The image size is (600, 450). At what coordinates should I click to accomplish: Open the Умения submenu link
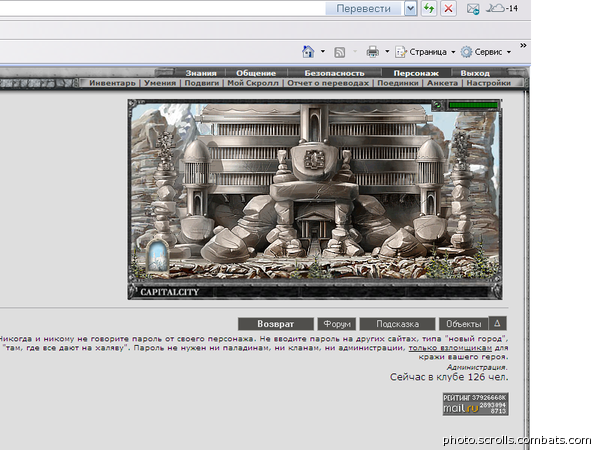[160, 83]
